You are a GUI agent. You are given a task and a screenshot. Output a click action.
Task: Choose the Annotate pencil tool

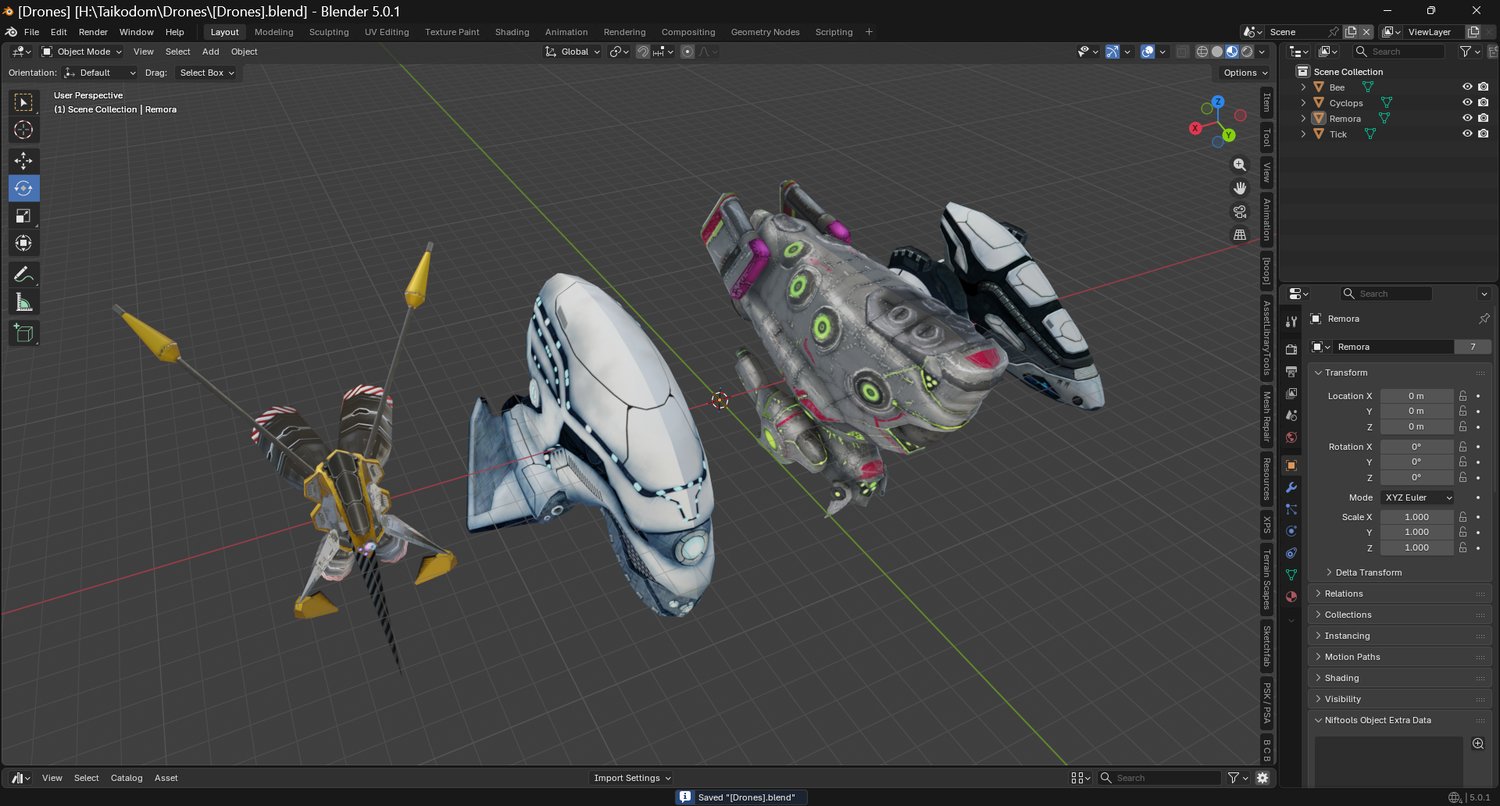24,274
